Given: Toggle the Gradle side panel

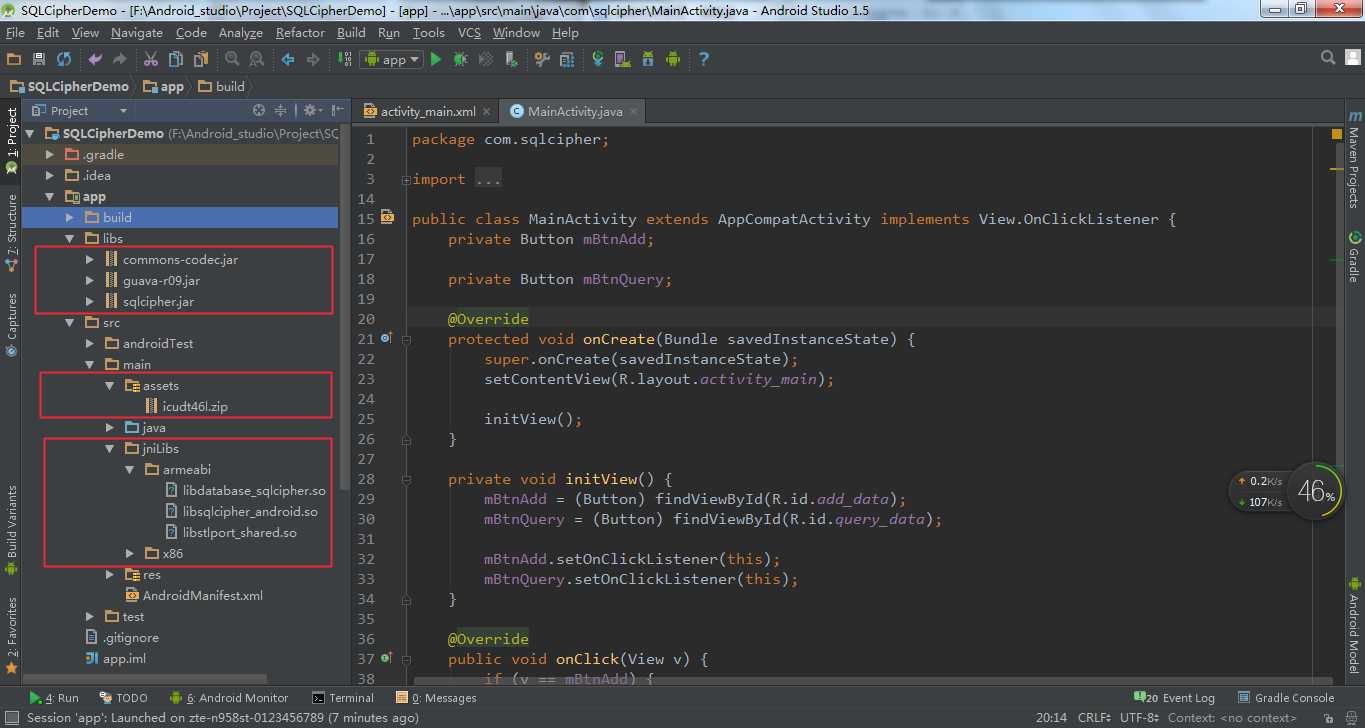Looking at the screenshot, I should [1354, 256].
